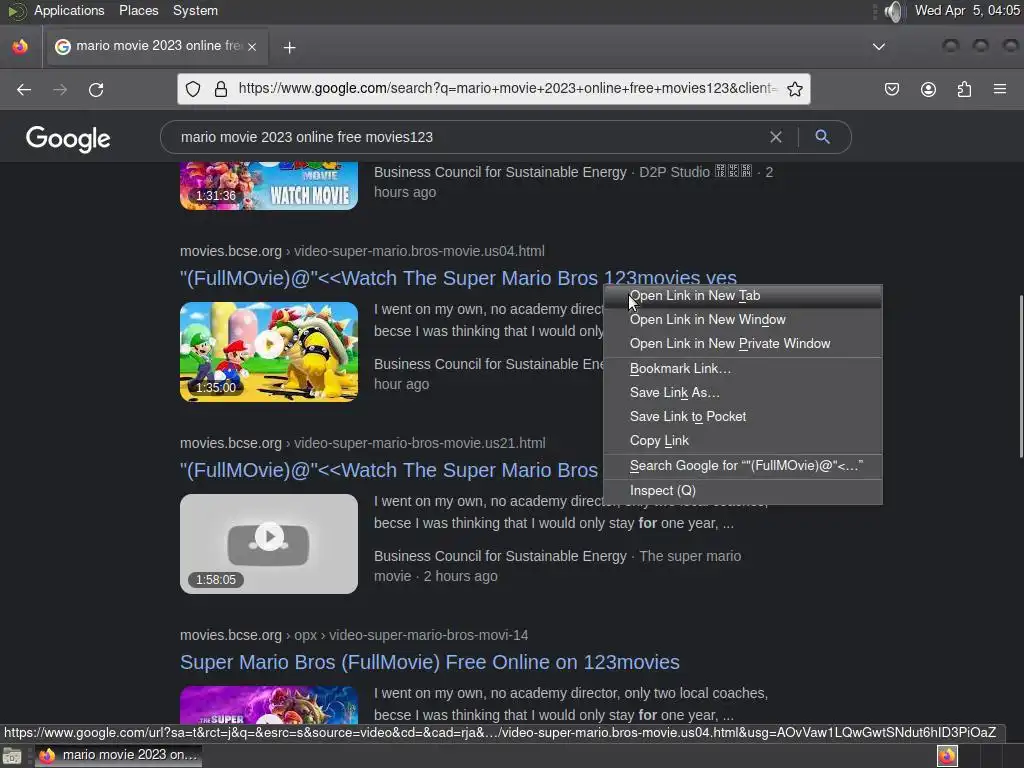The height and width of the screenshot is (768, 1024).
Task: Open a new tab with plus button
Action: [289, 47]
